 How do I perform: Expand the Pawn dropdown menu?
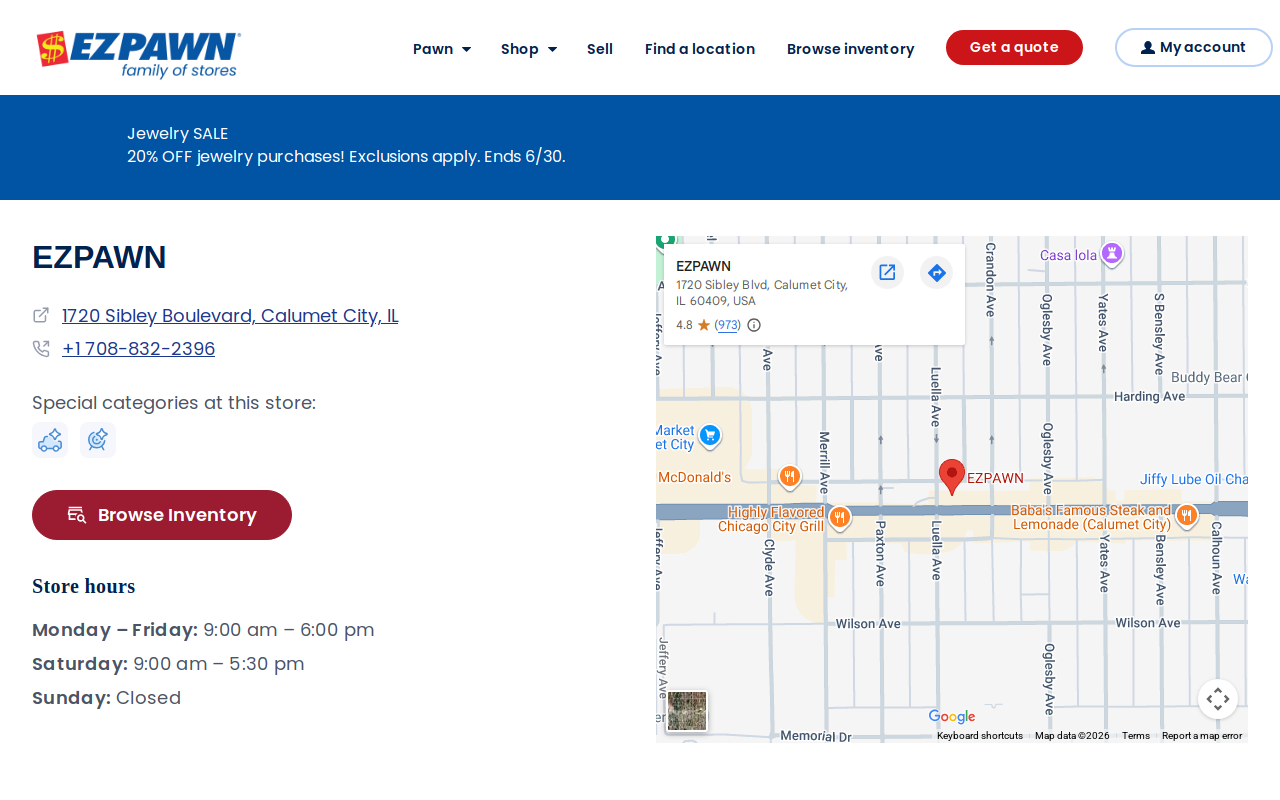click(442, 49)
